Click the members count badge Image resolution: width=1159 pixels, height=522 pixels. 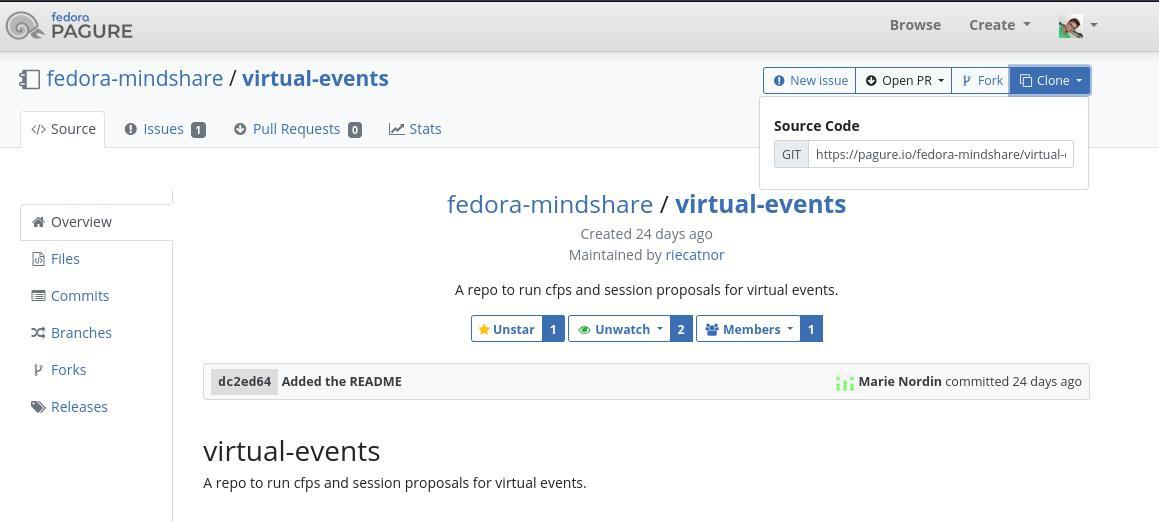(x=811, y=329)
